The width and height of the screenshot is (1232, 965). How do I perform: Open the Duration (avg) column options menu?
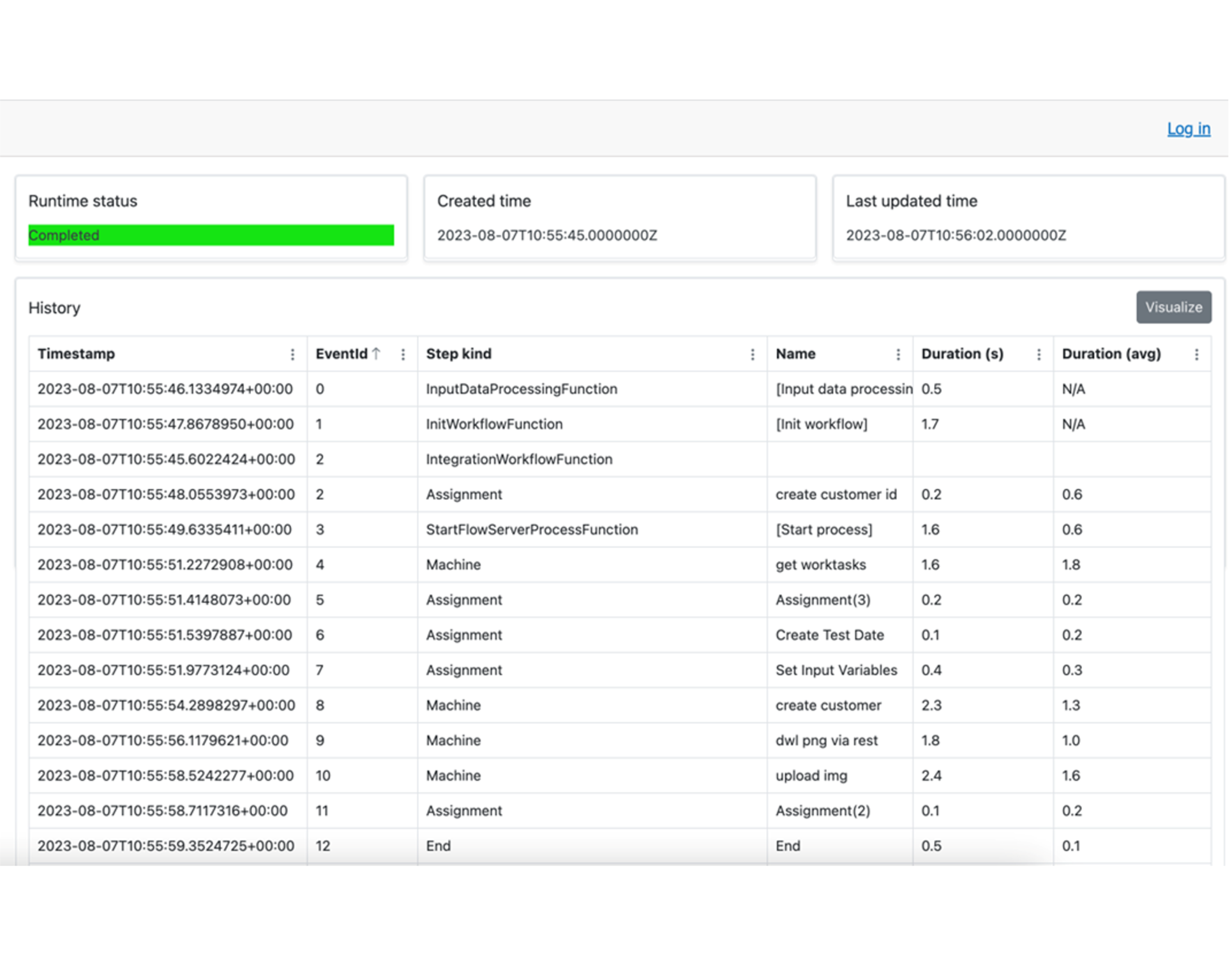coord(1197,354)
